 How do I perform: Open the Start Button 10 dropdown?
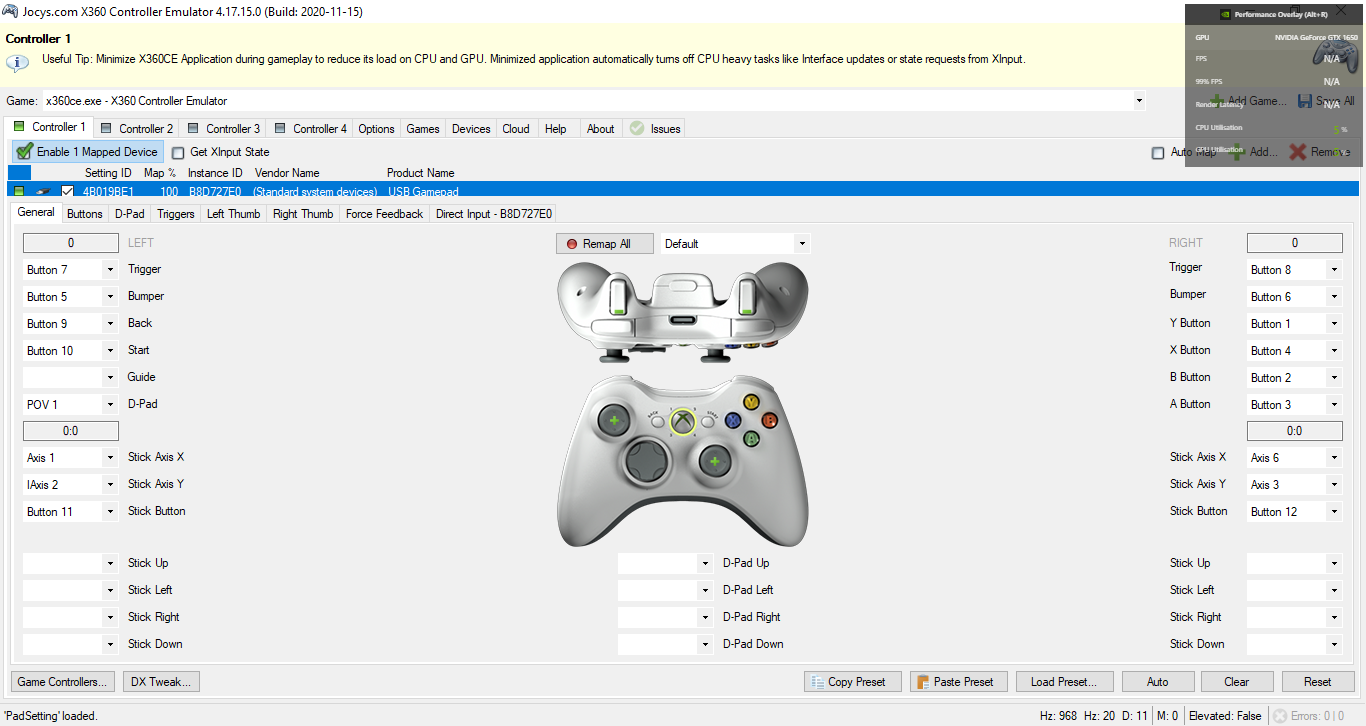click(x=110, y=351)
